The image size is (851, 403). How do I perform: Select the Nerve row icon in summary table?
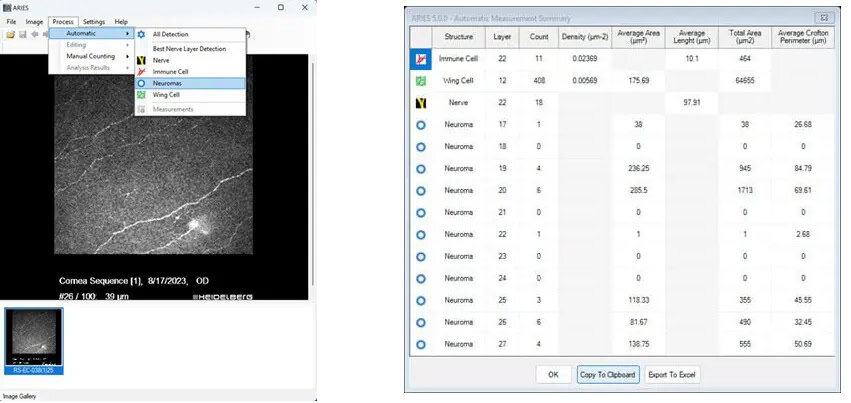pyautogui.click(x=421, y=103)
